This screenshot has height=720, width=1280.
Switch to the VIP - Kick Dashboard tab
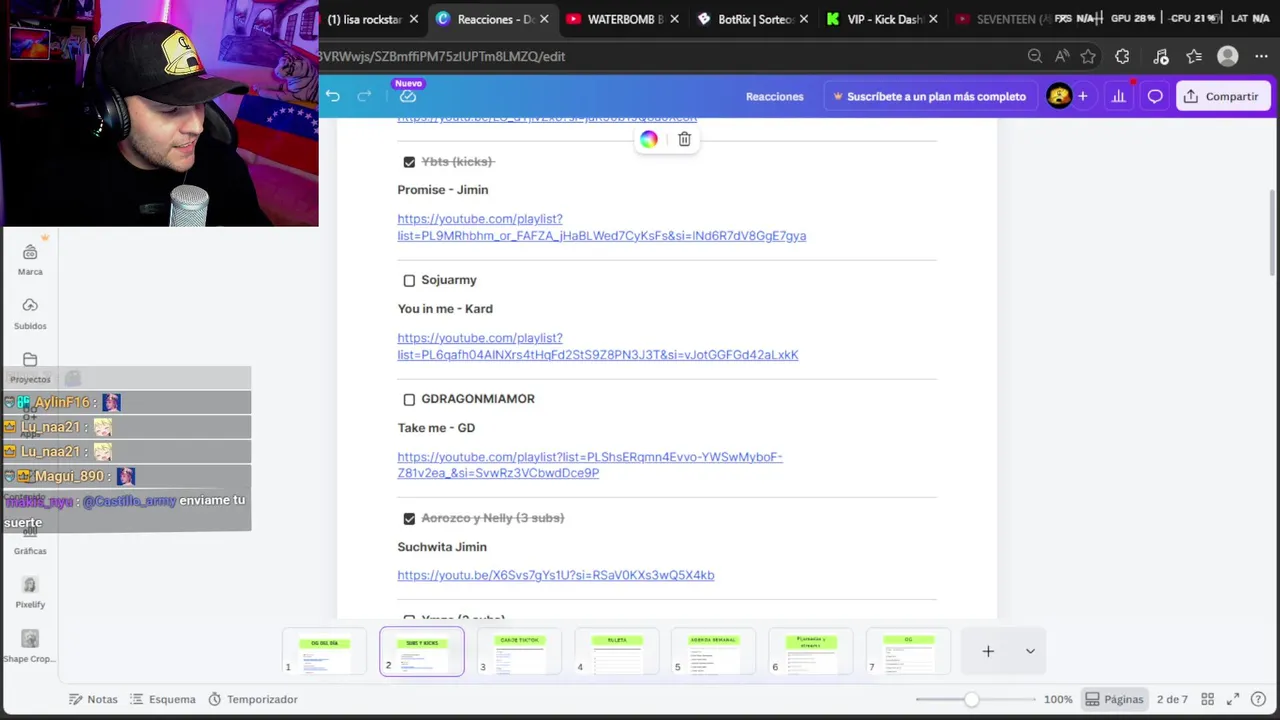click(x=883, y=19)
